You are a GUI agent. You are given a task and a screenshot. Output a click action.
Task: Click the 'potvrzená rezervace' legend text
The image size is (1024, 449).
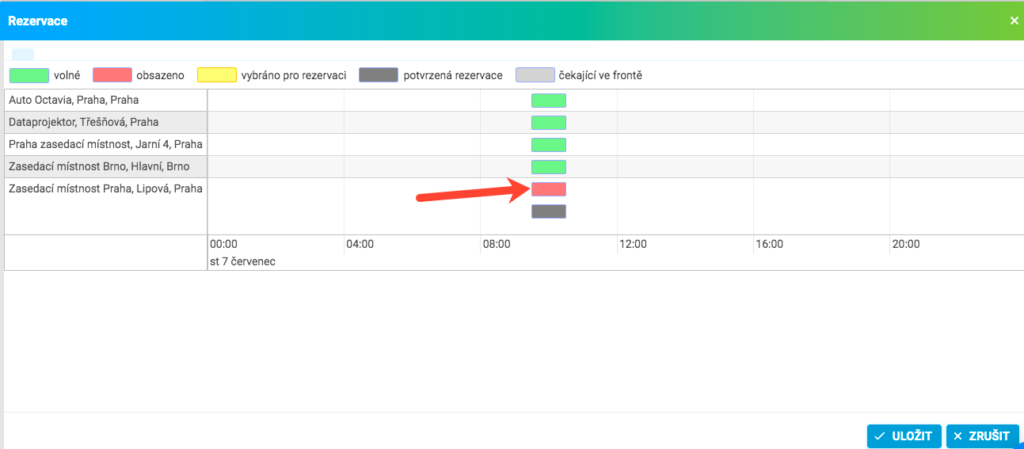pos(453,76)
